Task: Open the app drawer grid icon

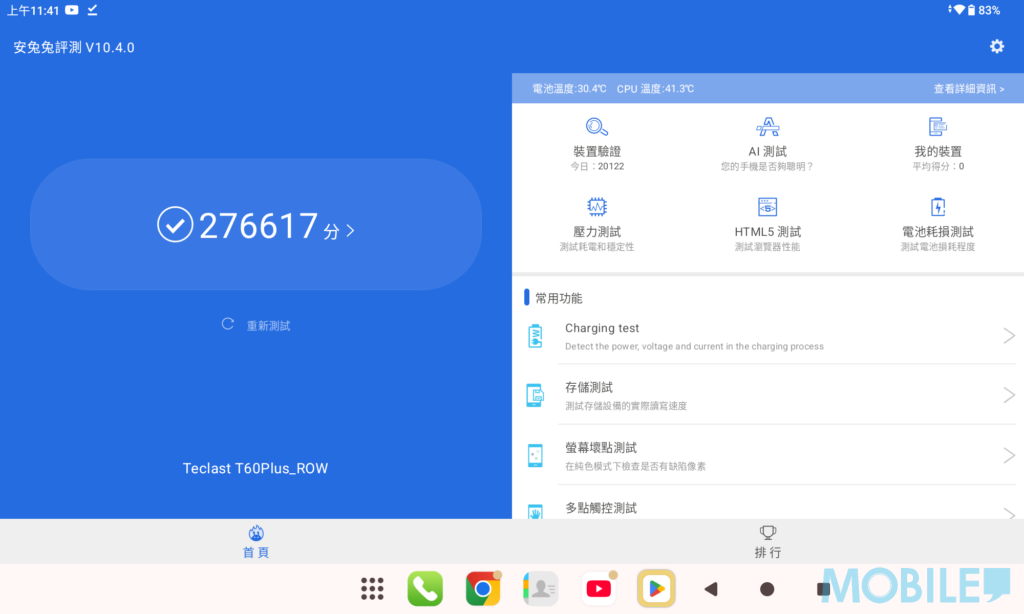Action: 373,589
